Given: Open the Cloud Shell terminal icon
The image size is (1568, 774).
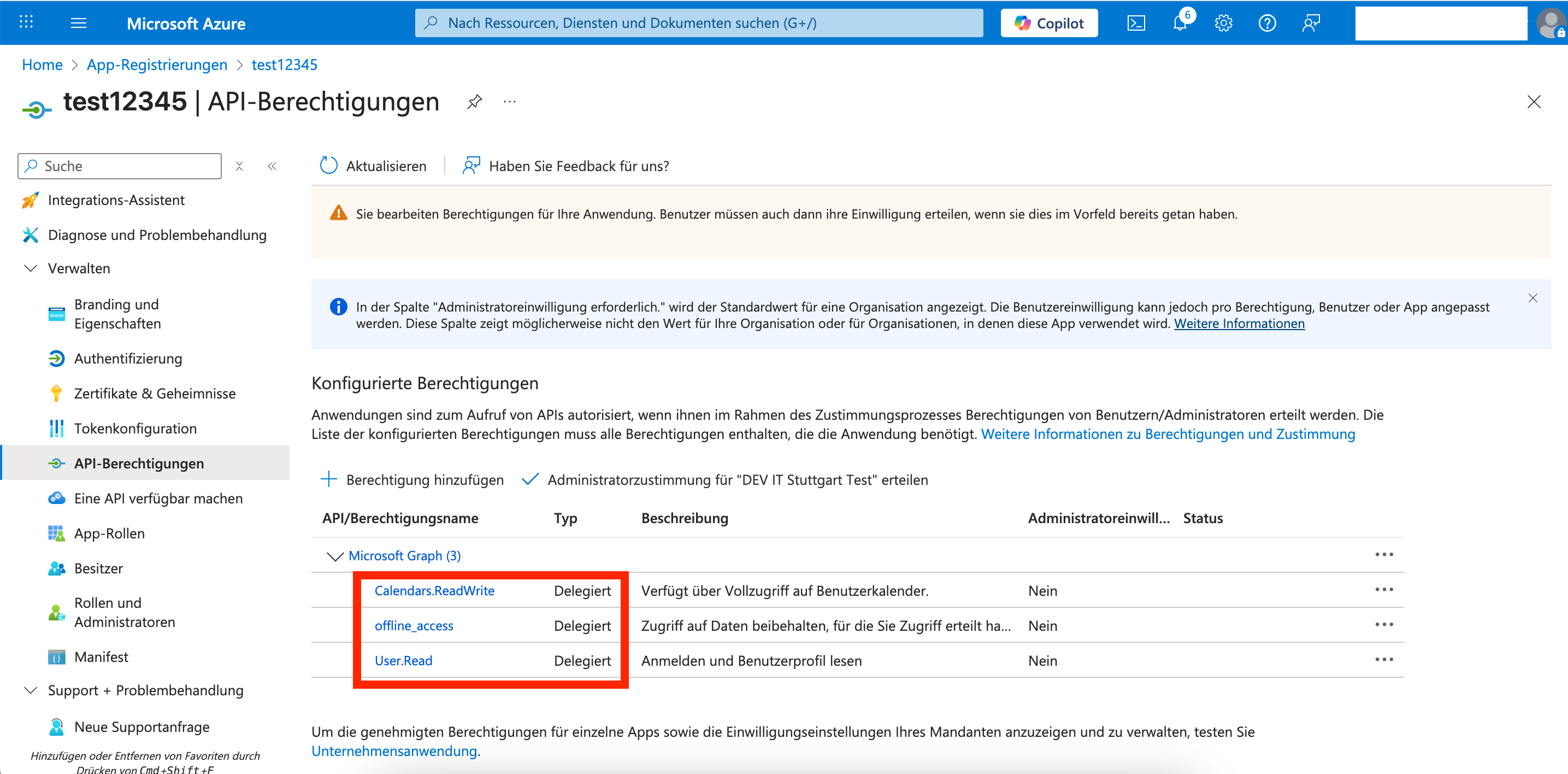Looking at the screenshot, I should click(x=1136, y=23).
